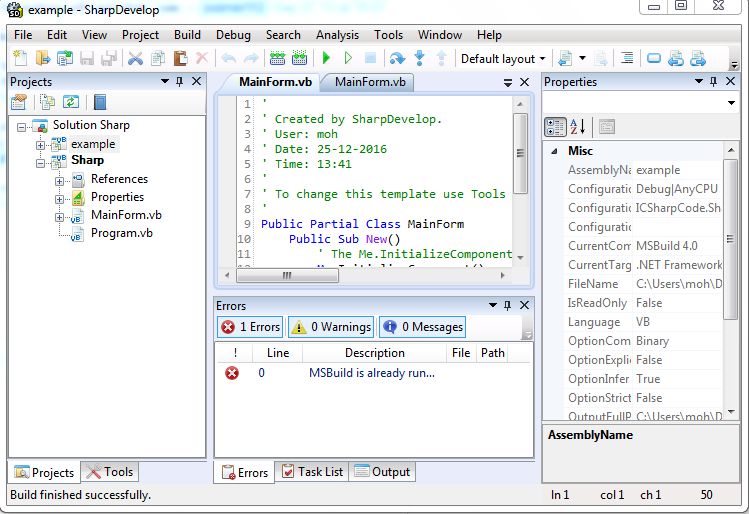Click the Redo arrow icon
The width and height of the screenshot is (749, 514).
(x=251, y=58)
